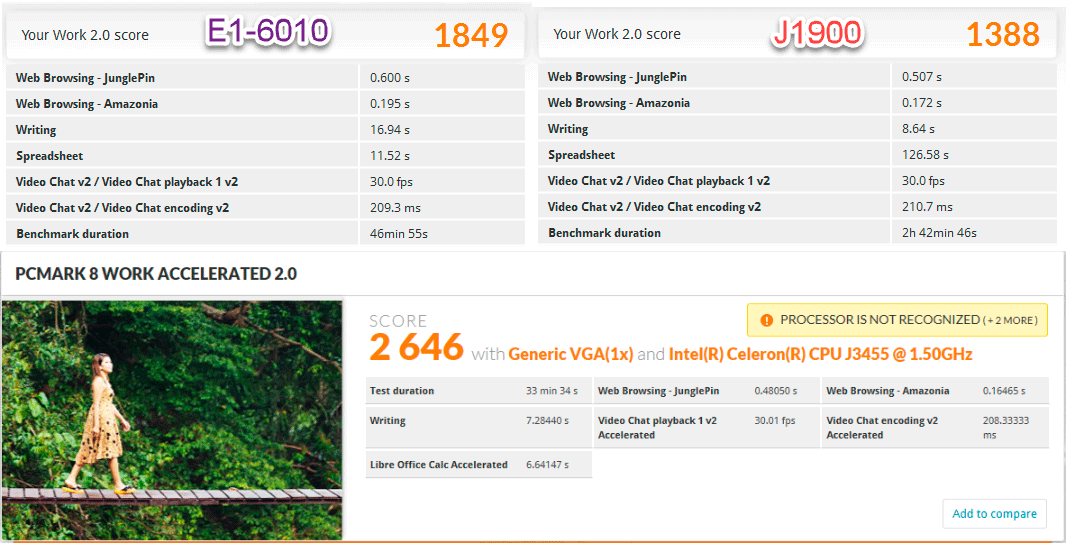Select the 0.16465 s Amazonia result
The image size is (1066, 543).
click(1004, 391)
